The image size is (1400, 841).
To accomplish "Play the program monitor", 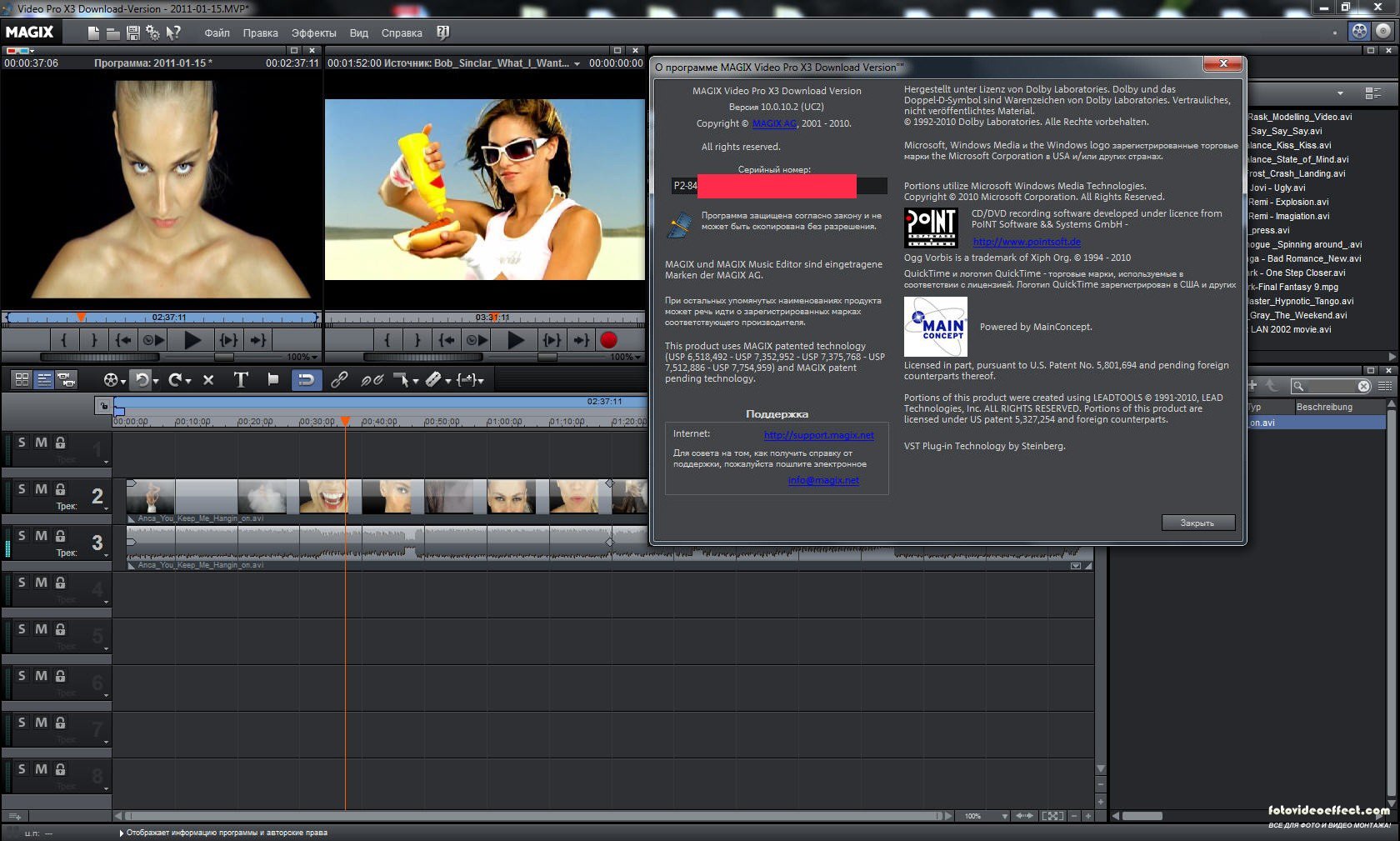I will 192,340.
